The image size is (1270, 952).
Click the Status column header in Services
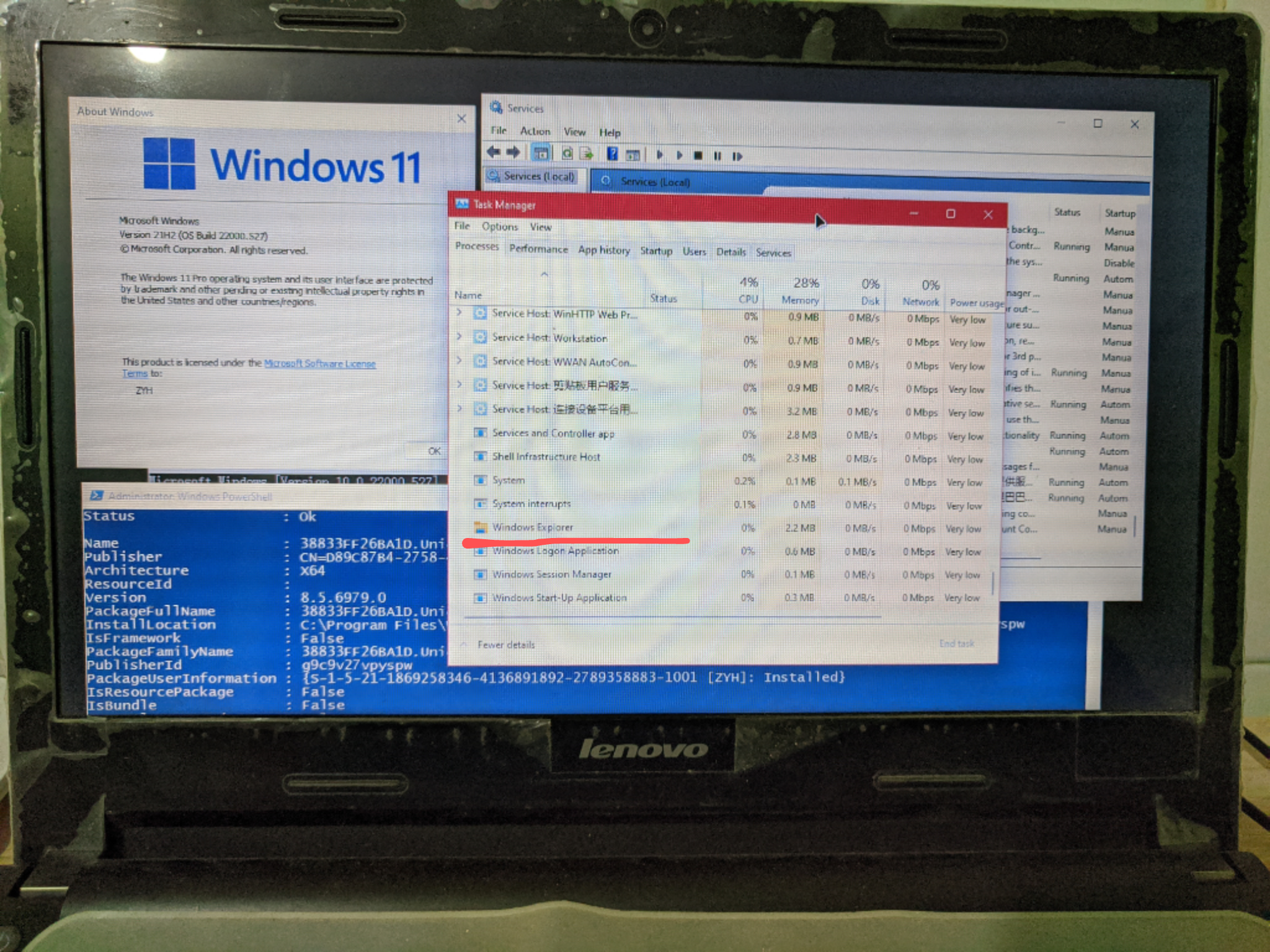[x=1067, y=212]
